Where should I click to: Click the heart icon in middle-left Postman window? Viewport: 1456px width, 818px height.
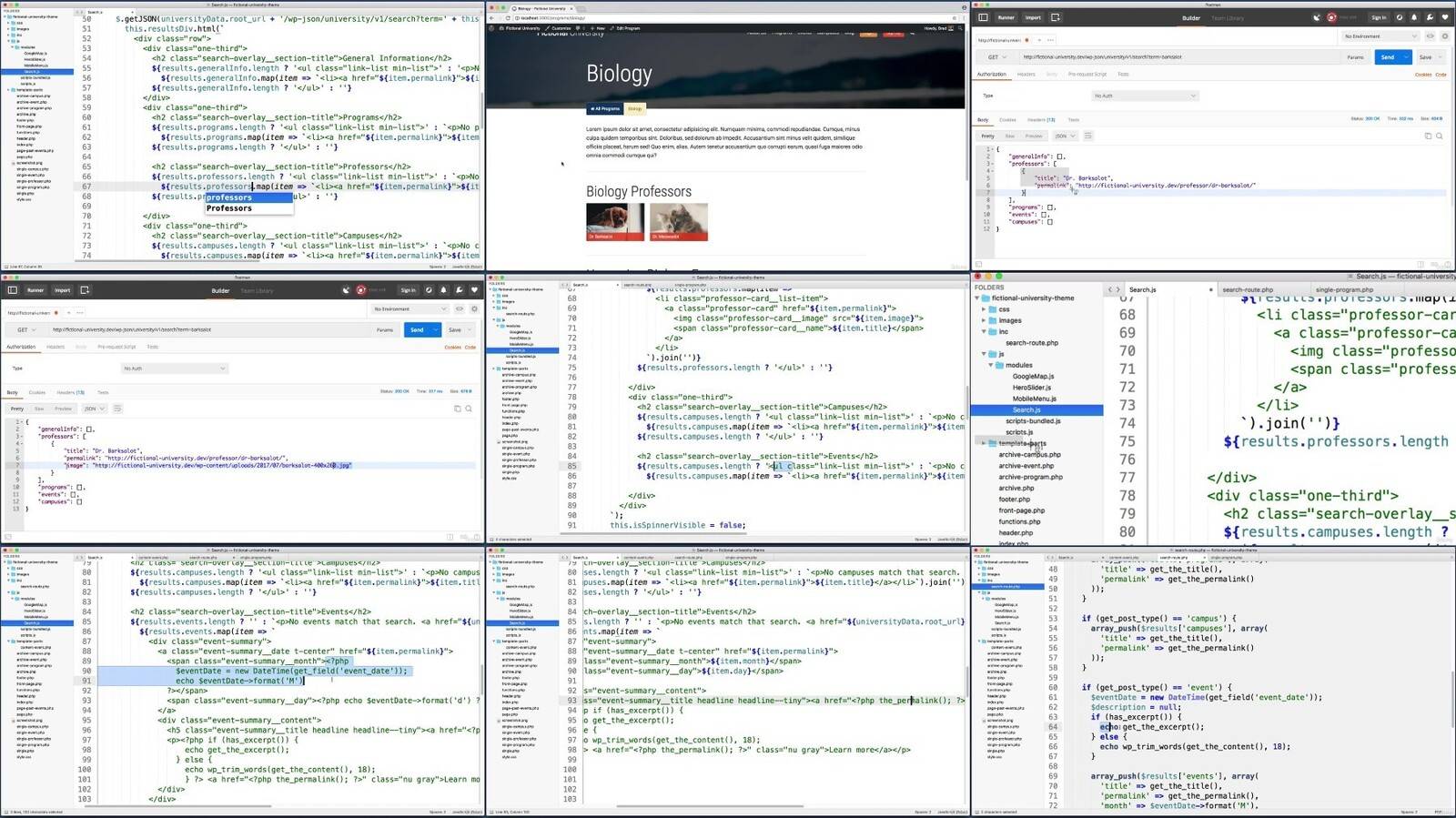tap(474, 290)
